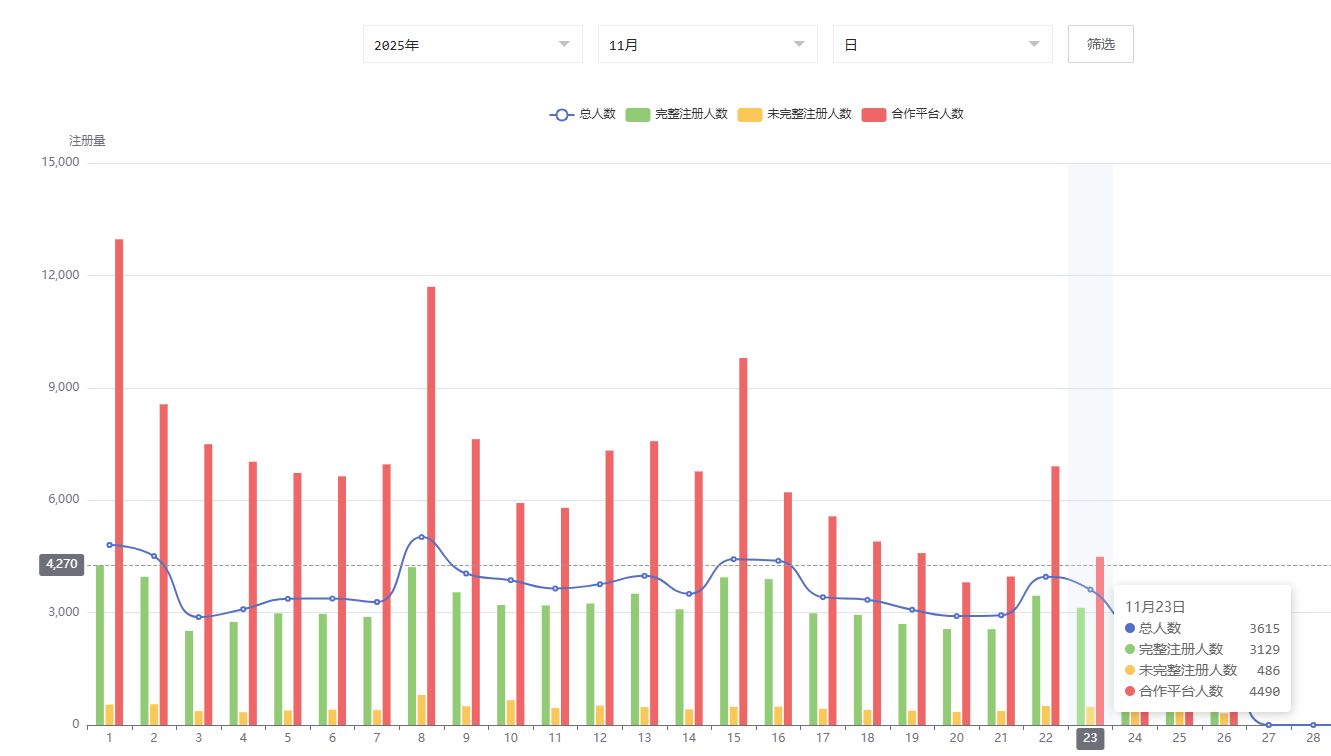Click the line data point on day 15

[734, 559]
